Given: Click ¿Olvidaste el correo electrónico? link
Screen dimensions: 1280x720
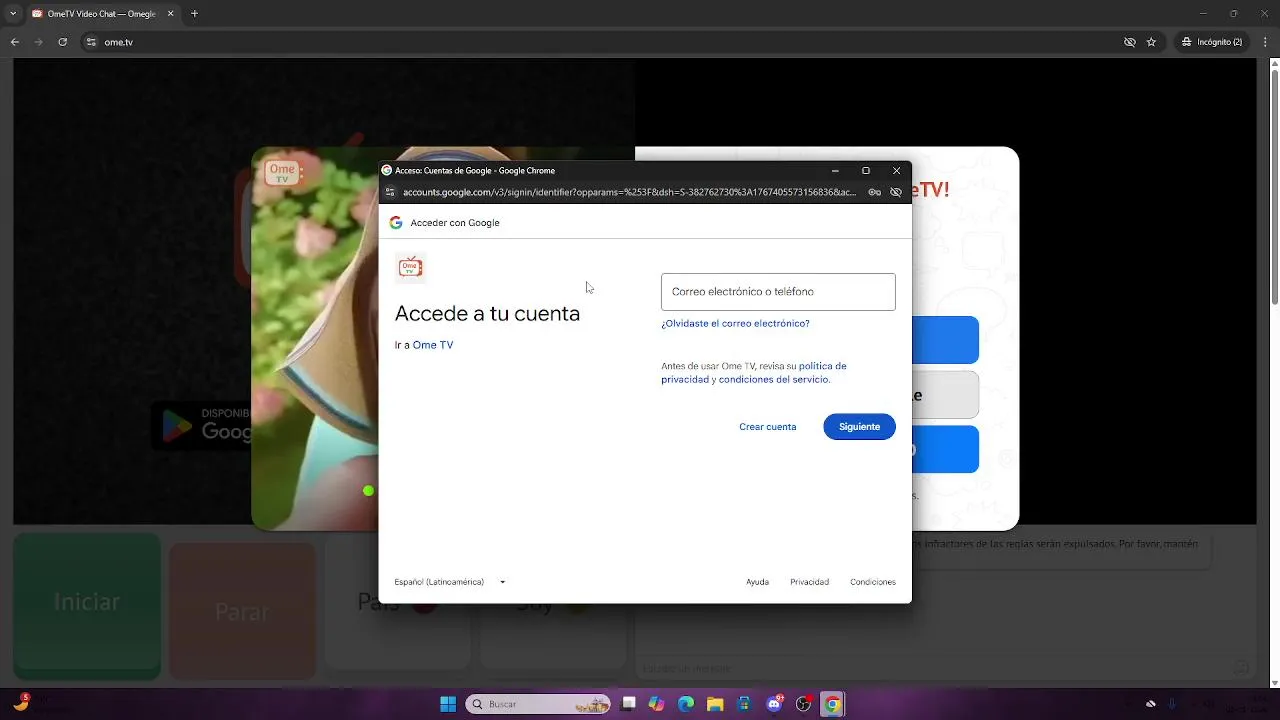Looking at the screenshot, I should click(735, 324).
